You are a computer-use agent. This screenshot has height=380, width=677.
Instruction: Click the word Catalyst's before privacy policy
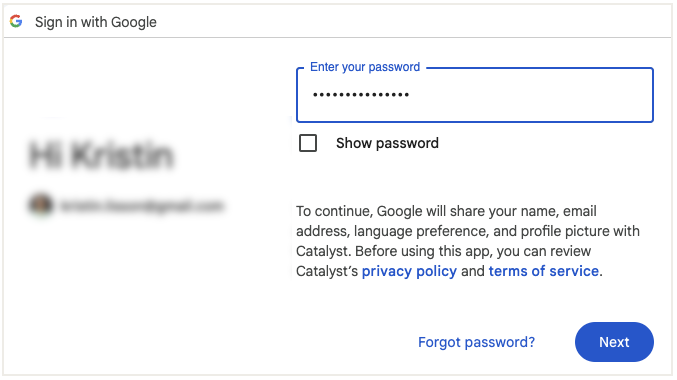pos(327,271)
